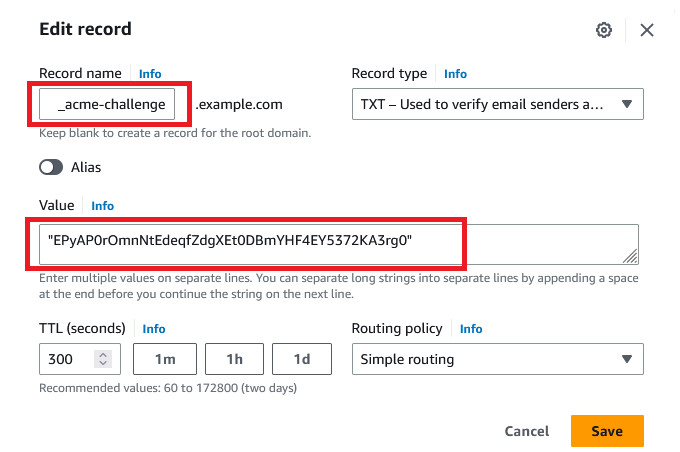680x452 pixels.
Task: Set TTL to 1d preset
Action: click(302, 359)
